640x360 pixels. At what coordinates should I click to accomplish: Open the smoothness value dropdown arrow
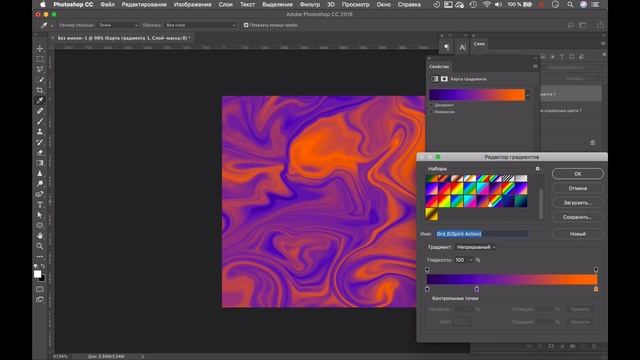click(x=471, y=260)
